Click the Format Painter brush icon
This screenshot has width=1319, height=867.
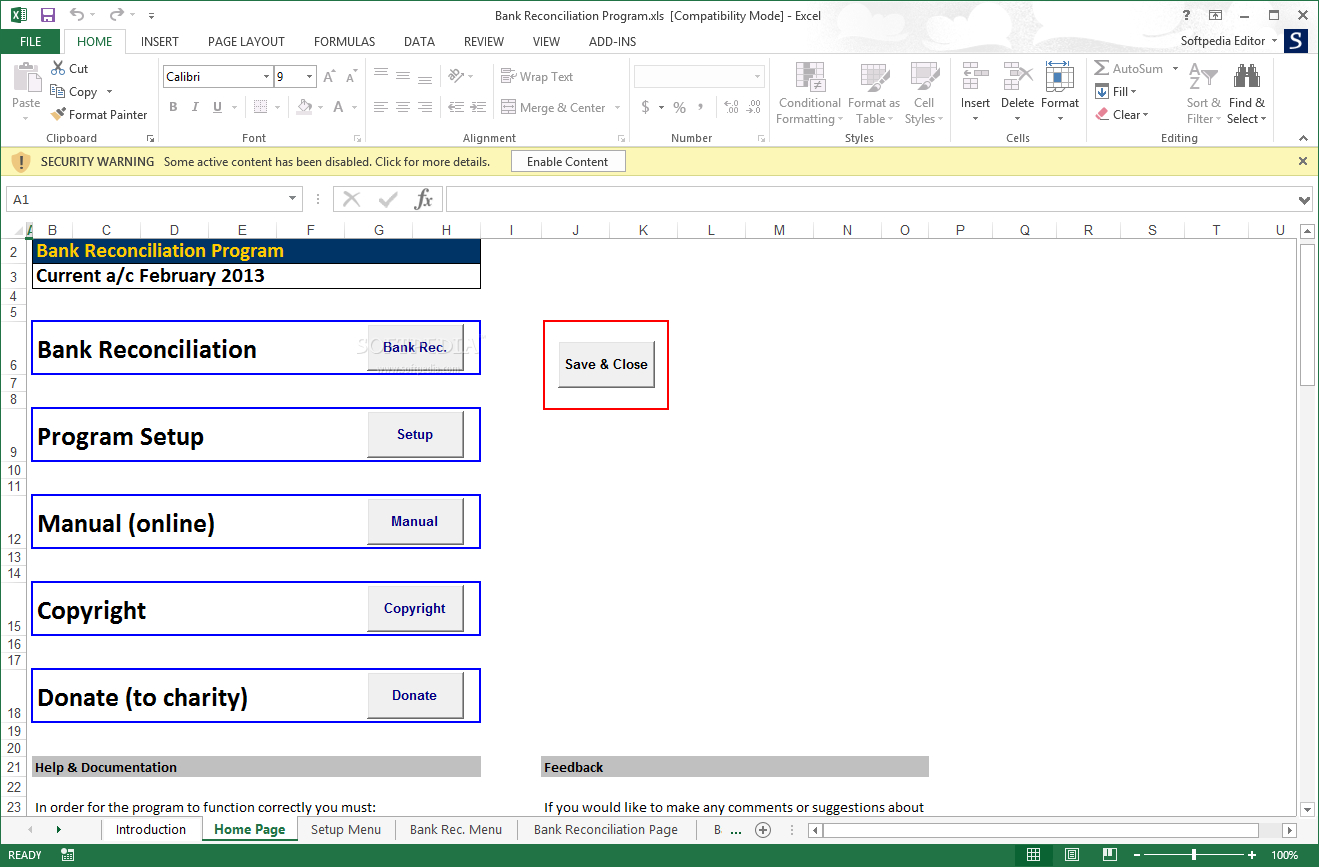[59, 114]
